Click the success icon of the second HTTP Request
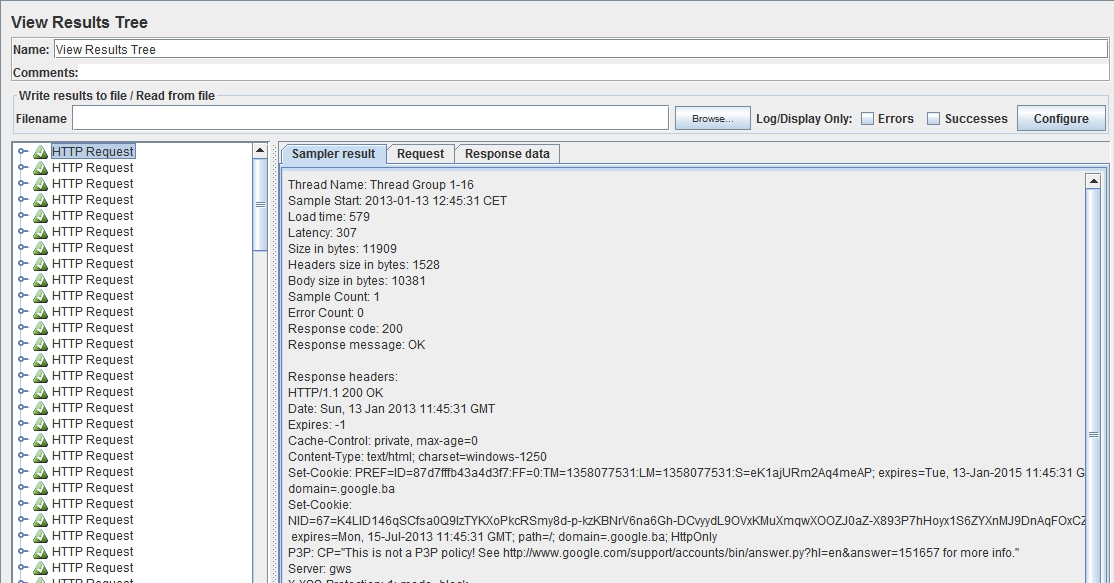The image size is (1114, 583). [41, 168]
